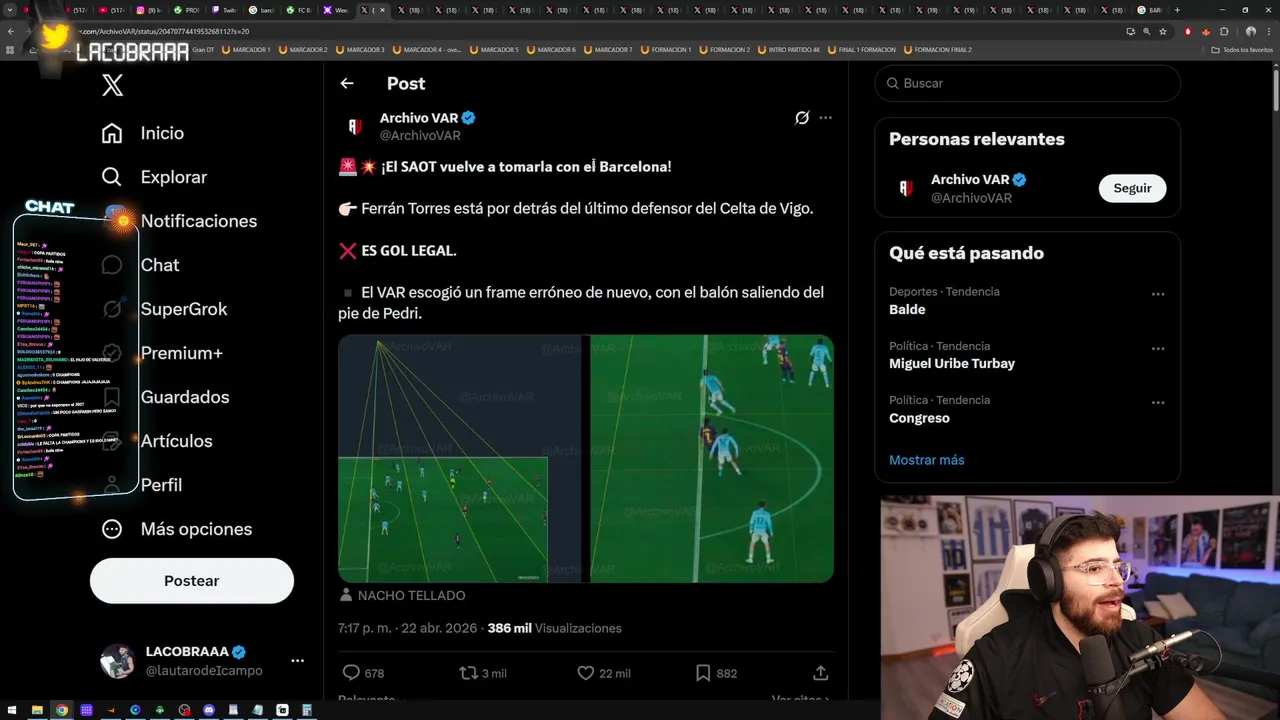Screen dimensions: 1280x720
Task: Open File Explorer from taskbar
Action: pos(37,710)
